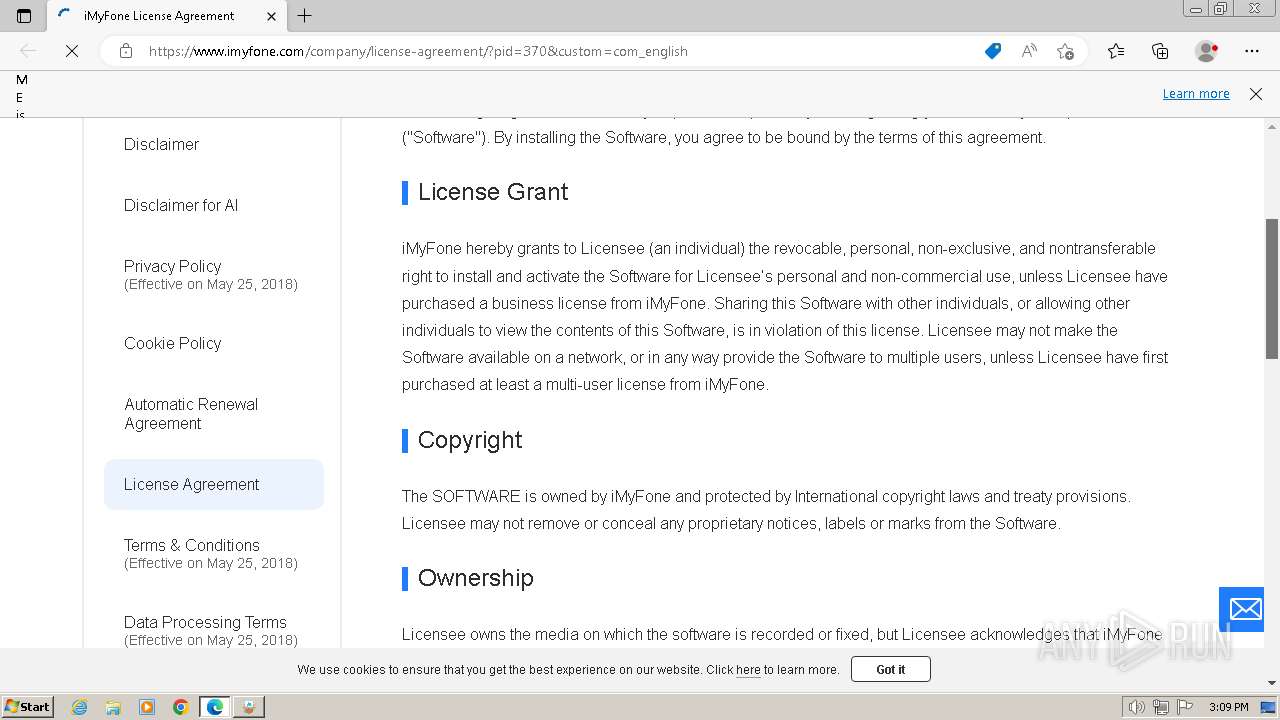Open the installer taskbar icon
The image size is (1280, 720).
249,707
